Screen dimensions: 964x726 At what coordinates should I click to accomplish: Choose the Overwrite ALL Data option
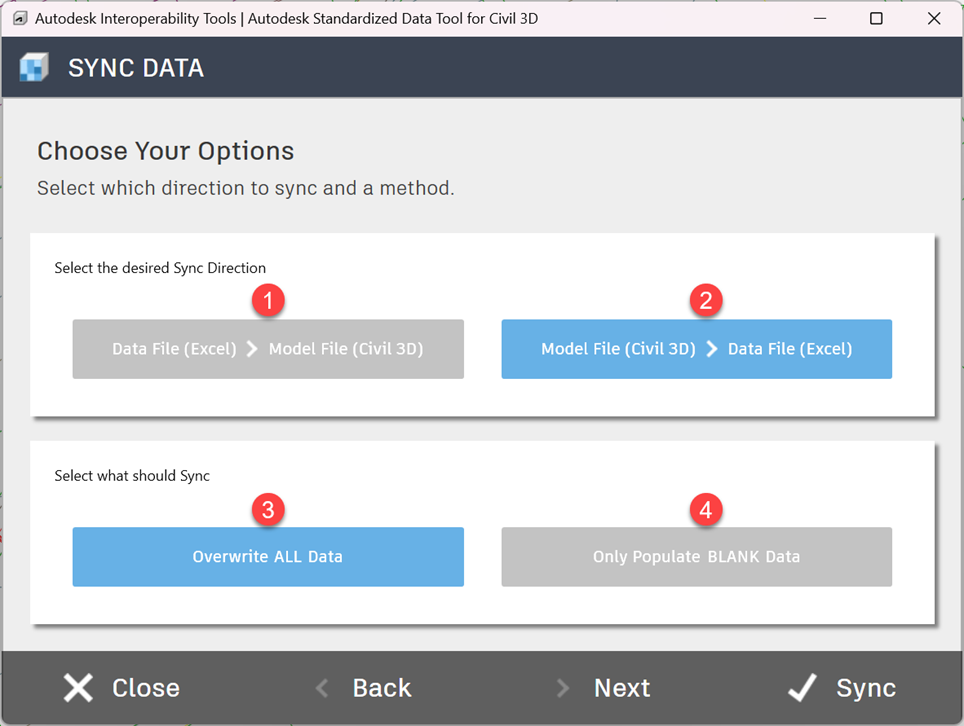click(x=268, y=557)
